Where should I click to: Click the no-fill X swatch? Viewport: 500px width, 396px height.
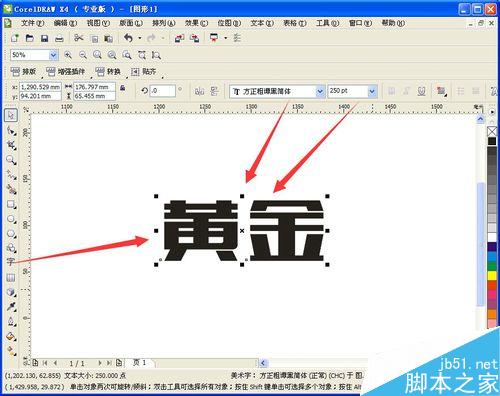[492, 131]
